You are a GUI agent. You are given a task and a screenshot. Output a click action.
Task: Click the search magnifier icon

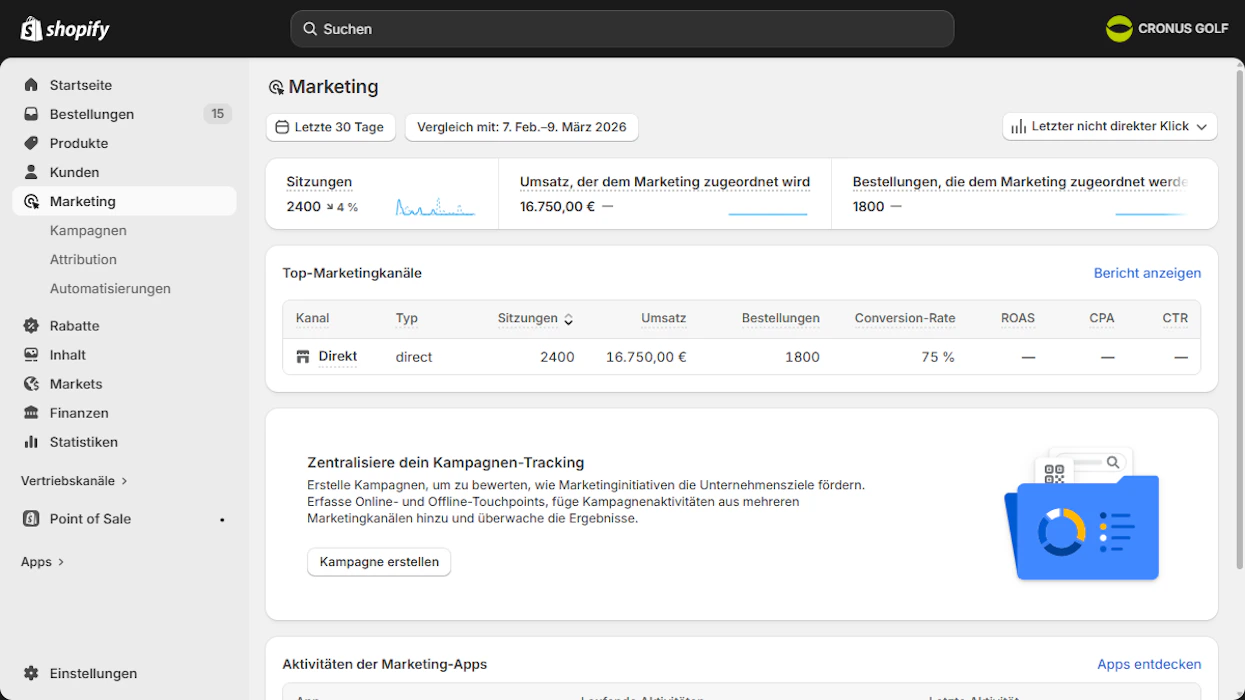click(310, 29)
